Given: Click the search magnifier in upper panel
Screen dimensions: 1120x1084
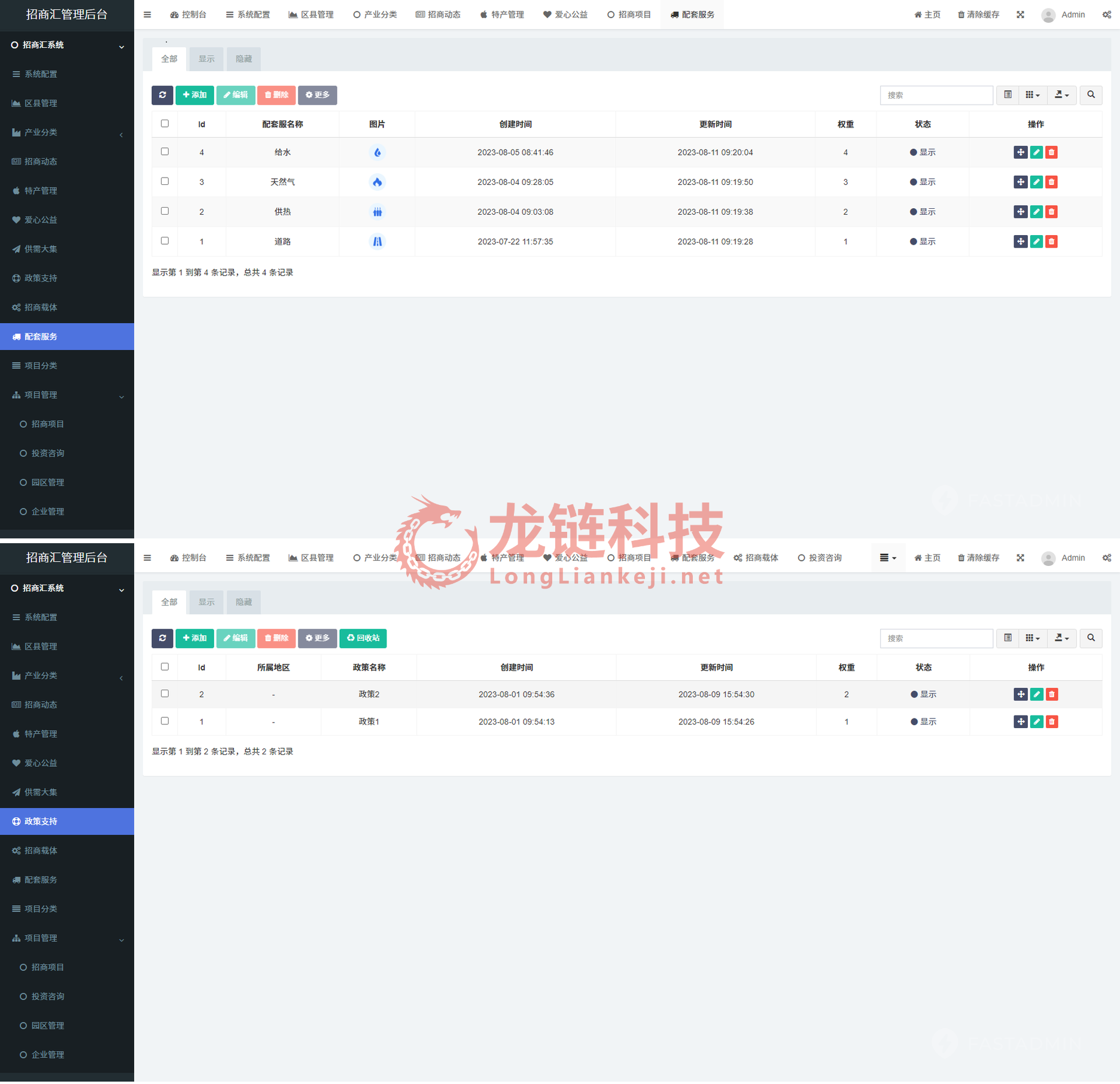Looking at the screenshot, I should (1091, 95).
